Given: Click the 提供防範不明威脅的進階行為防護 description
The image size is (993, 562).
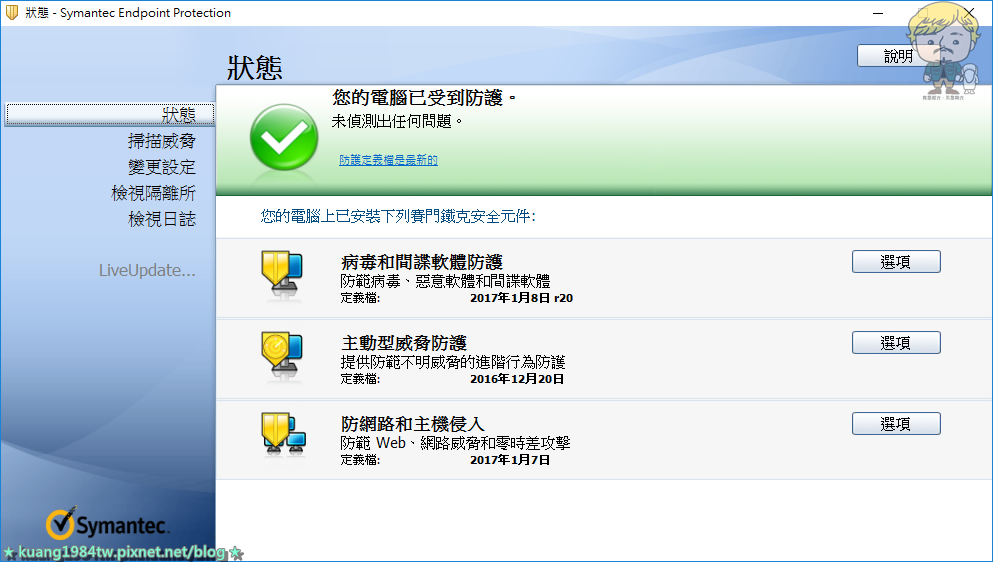Looking at the screenshot, I should coord(453,362).
